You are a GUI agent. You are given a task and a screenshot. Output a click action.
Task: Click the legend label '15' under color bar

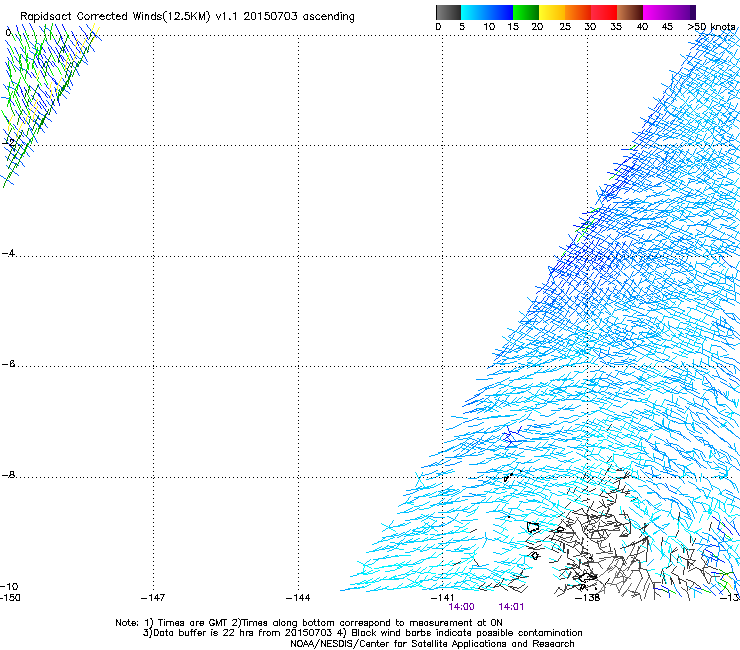click(513, 27)
